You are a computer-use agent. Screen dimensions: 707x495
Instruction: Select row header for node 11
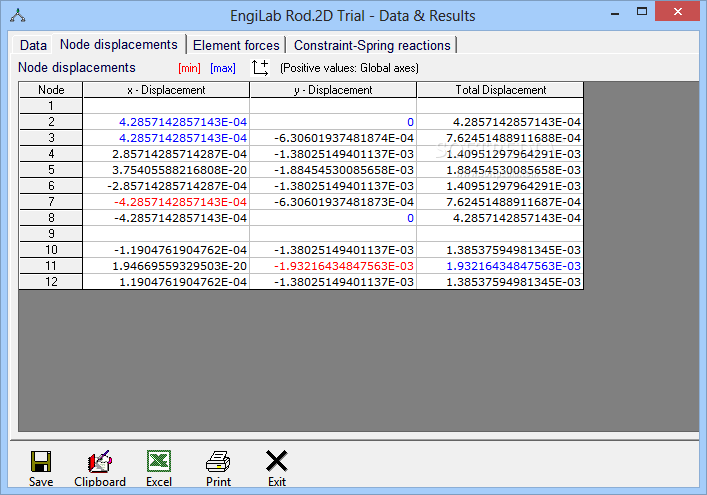coord(51,266)
